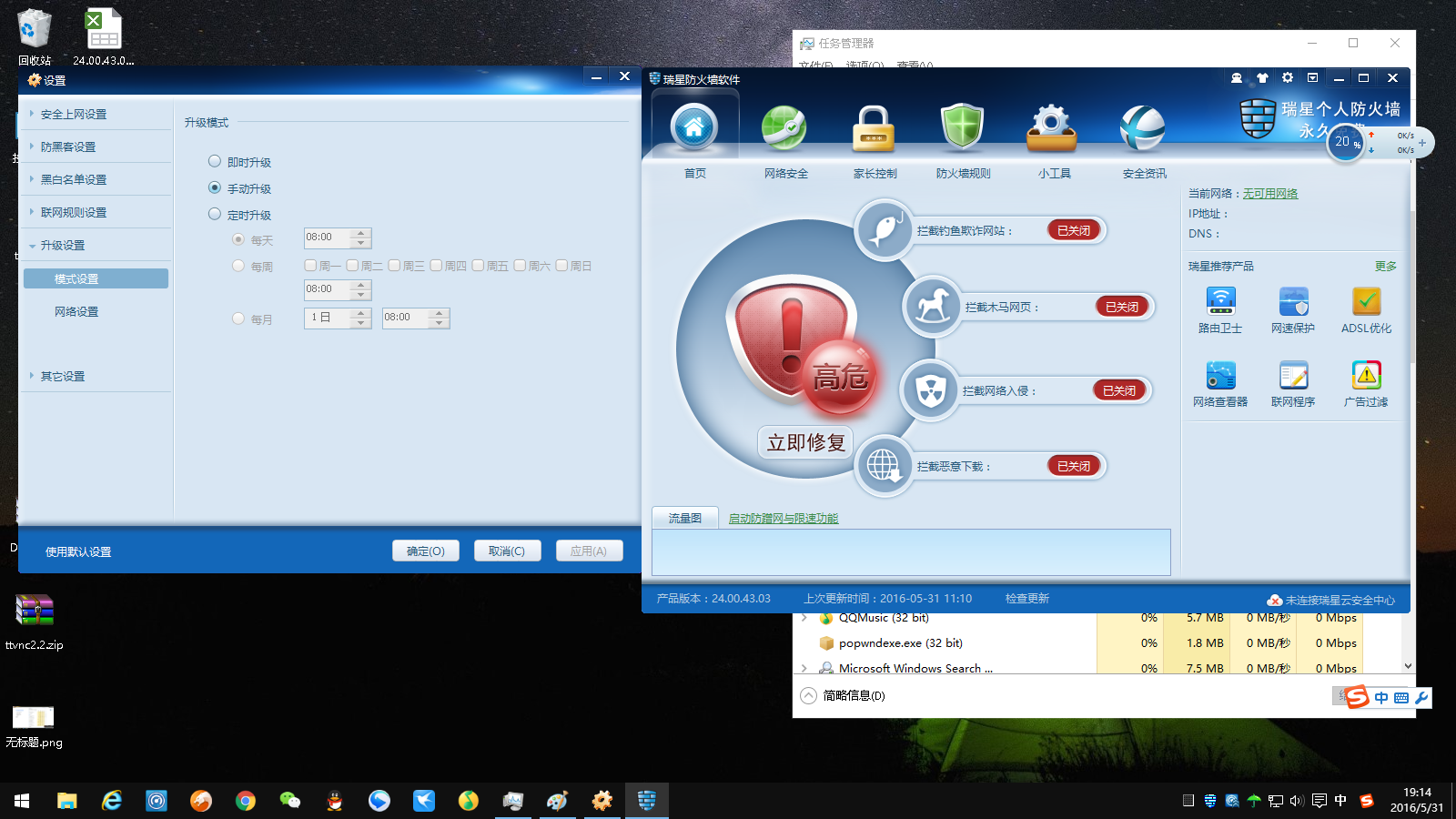This screenshot has height=819, width=1456.
Task: Select the 定时升级 radio button
Action: click(x=215, y=214)
